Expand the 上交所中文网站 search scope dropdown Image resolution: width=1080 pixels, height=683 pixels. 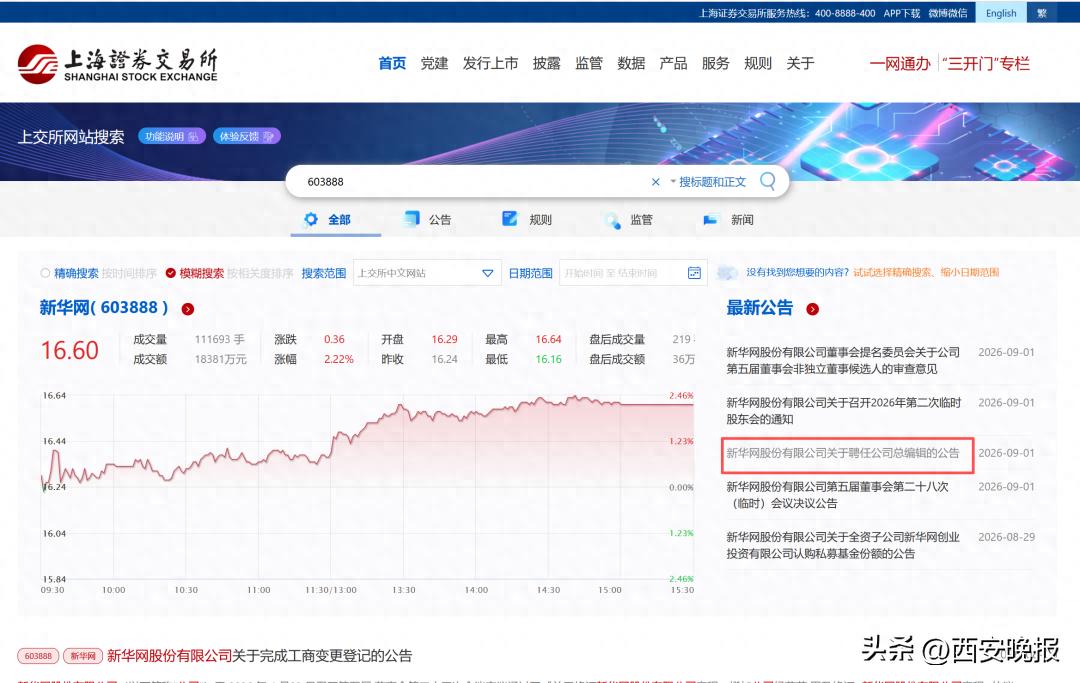(426, 273)
